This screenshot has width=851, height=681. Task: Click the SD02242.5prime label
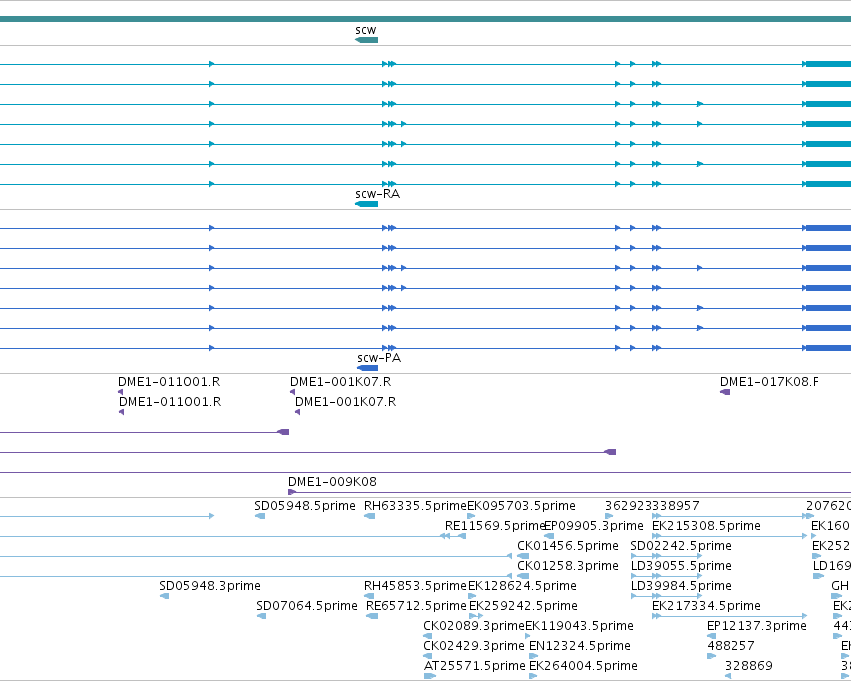pos(681,546)
